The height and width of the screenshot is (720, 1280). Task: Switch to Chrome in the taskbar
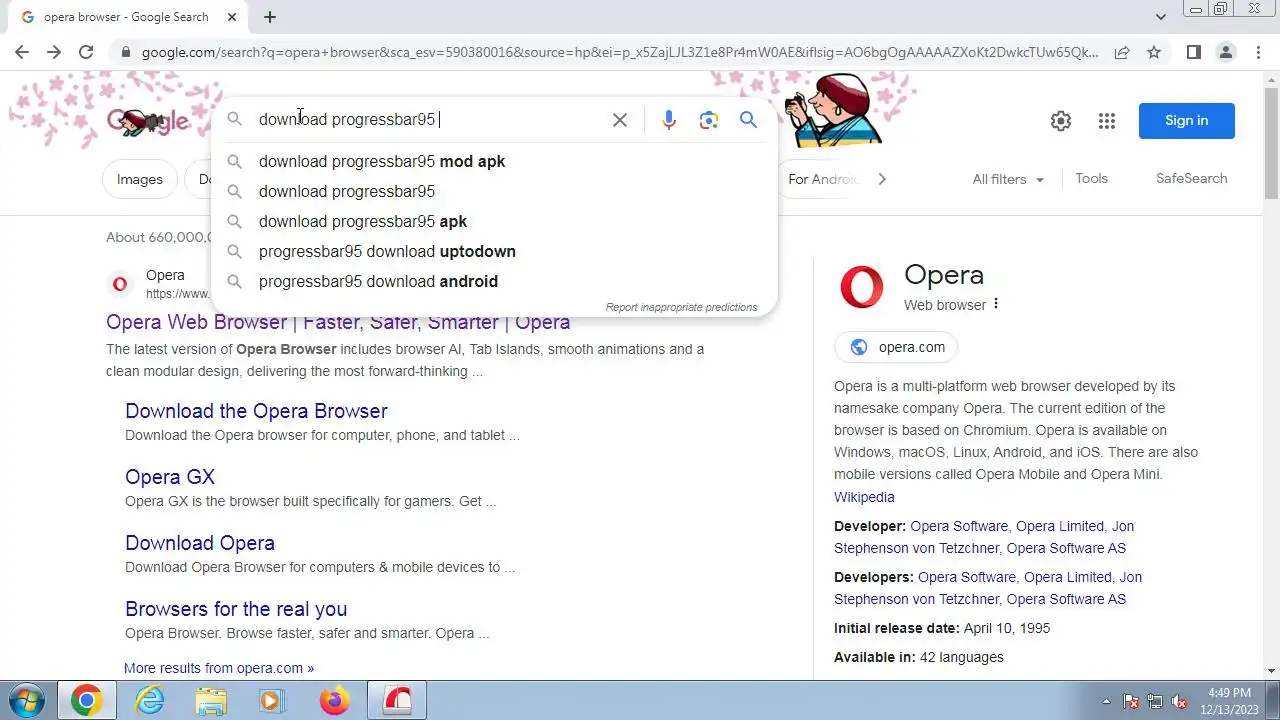click(x=86, y=700)
